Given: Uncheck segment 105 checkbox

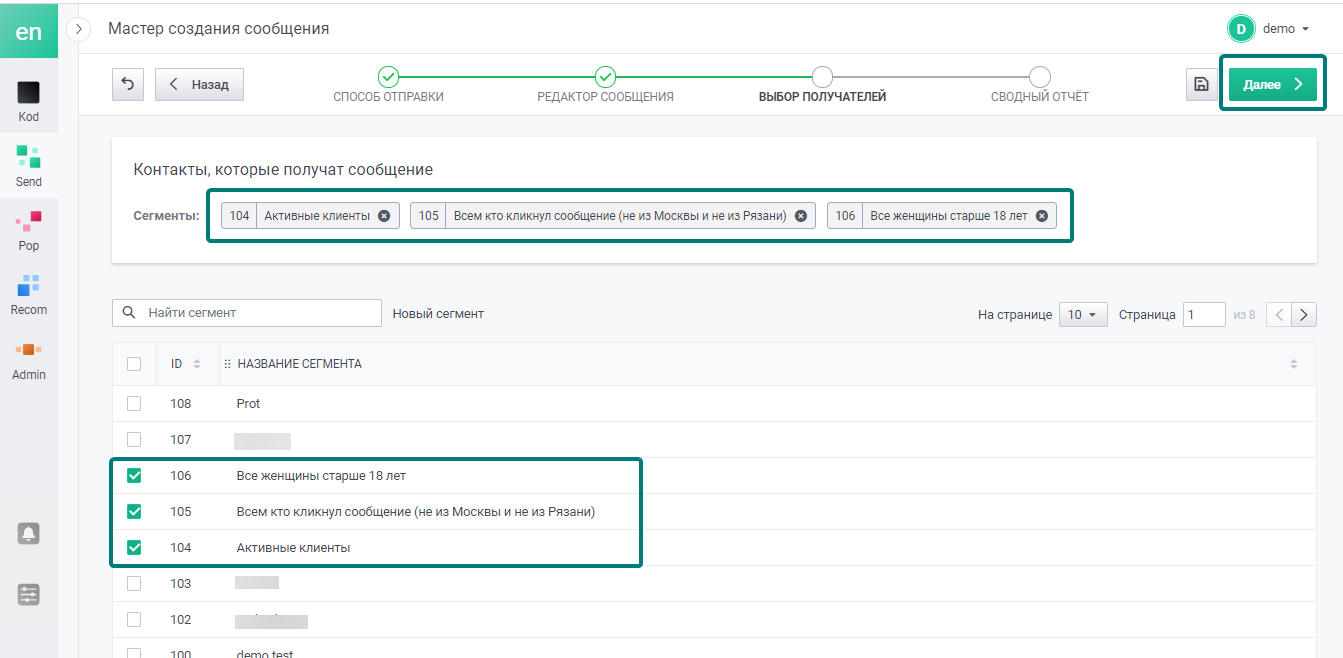Looking at the screenshot, I should tap(134, 512).
